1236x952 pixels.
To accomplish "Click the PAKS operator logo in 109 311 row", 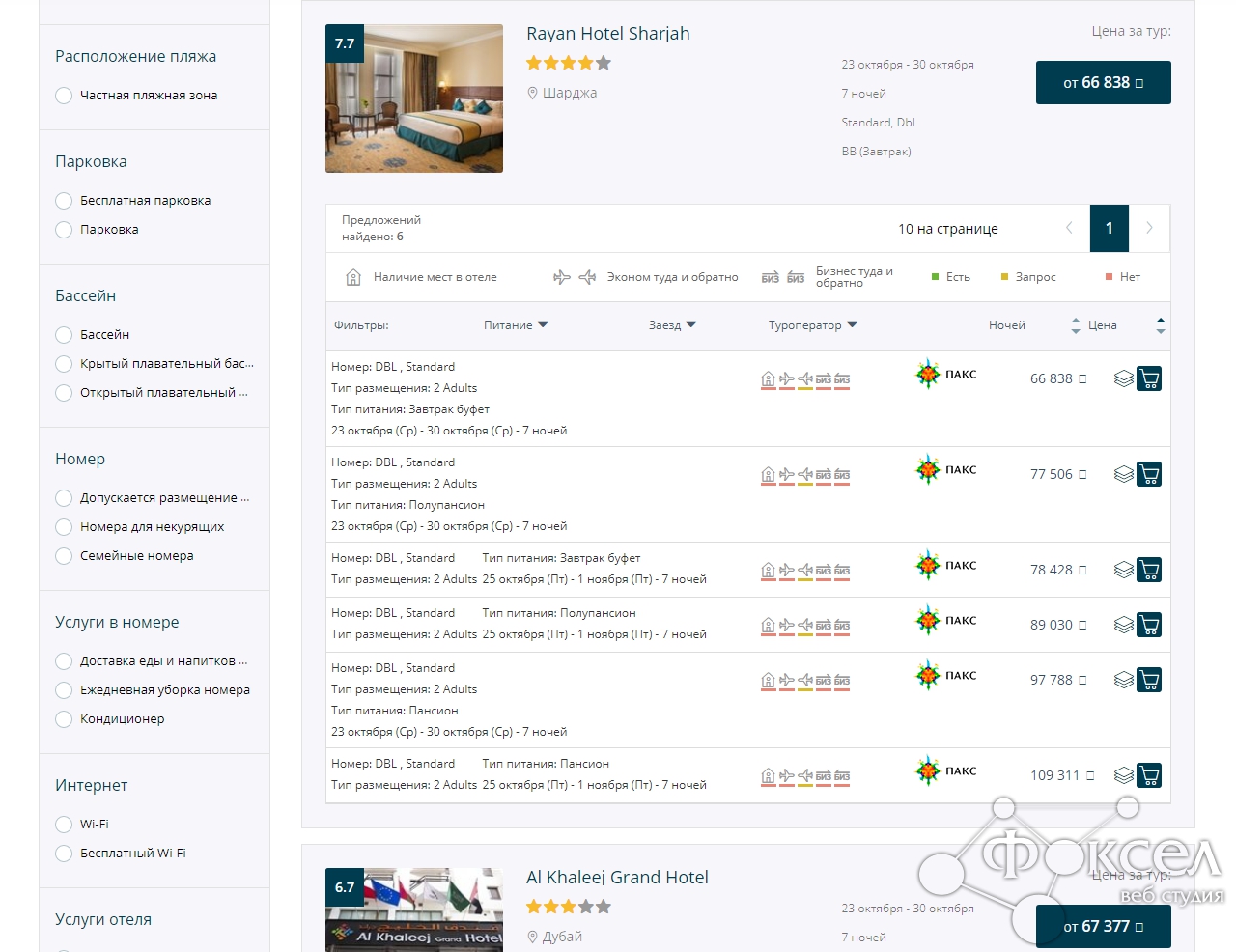I will [x=946, y=770].
